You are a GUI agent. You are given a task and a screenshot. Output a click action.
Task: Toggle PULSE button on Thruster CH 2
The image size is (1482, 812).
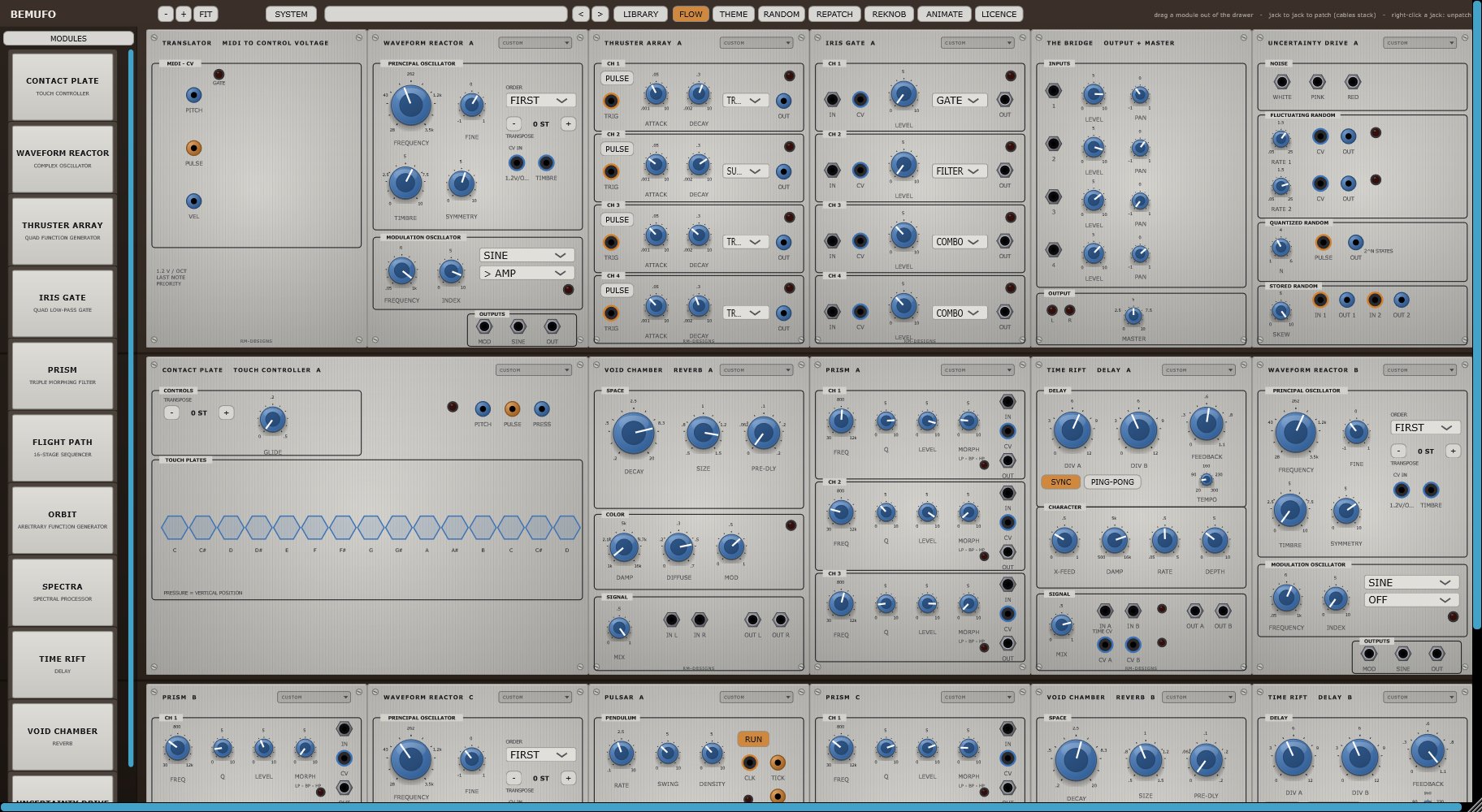coord(617,149)
